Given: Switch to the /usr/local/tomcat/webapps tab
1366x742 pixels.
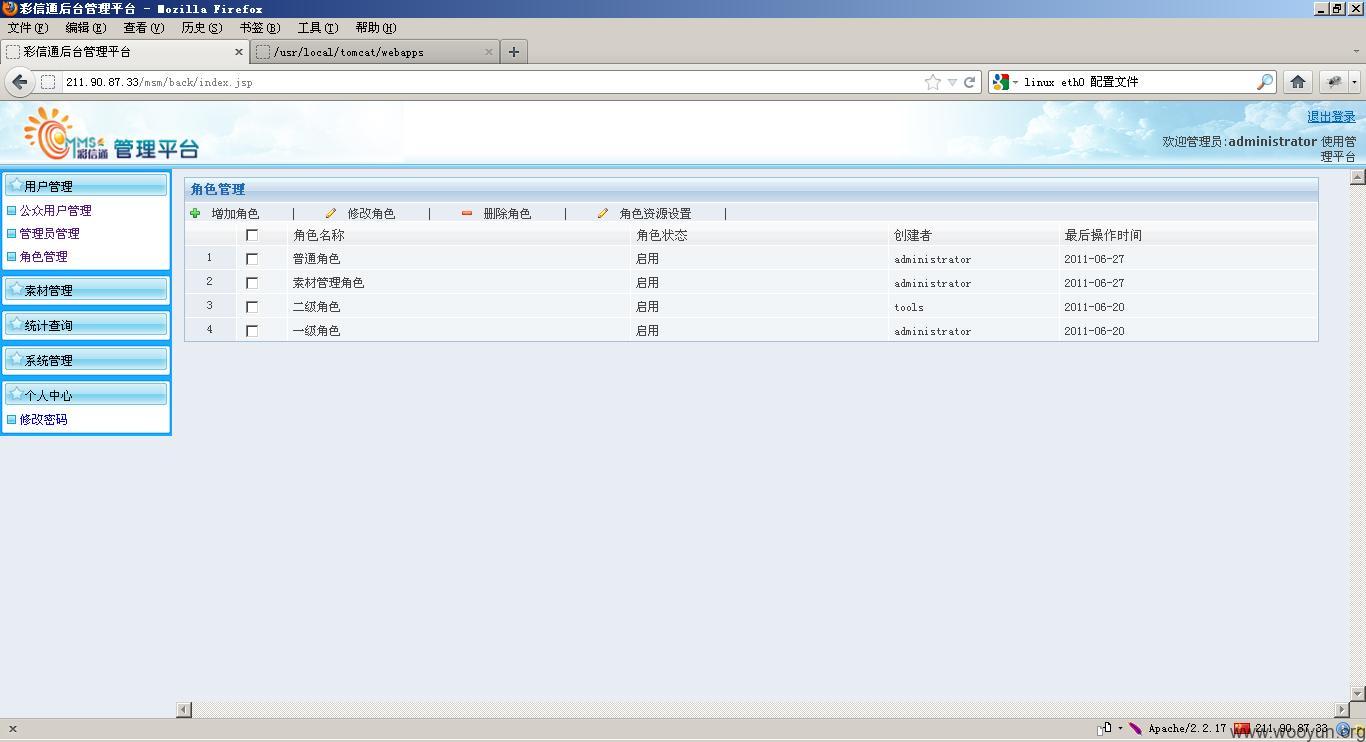Looking at the screenshot, I should [374, 52].
